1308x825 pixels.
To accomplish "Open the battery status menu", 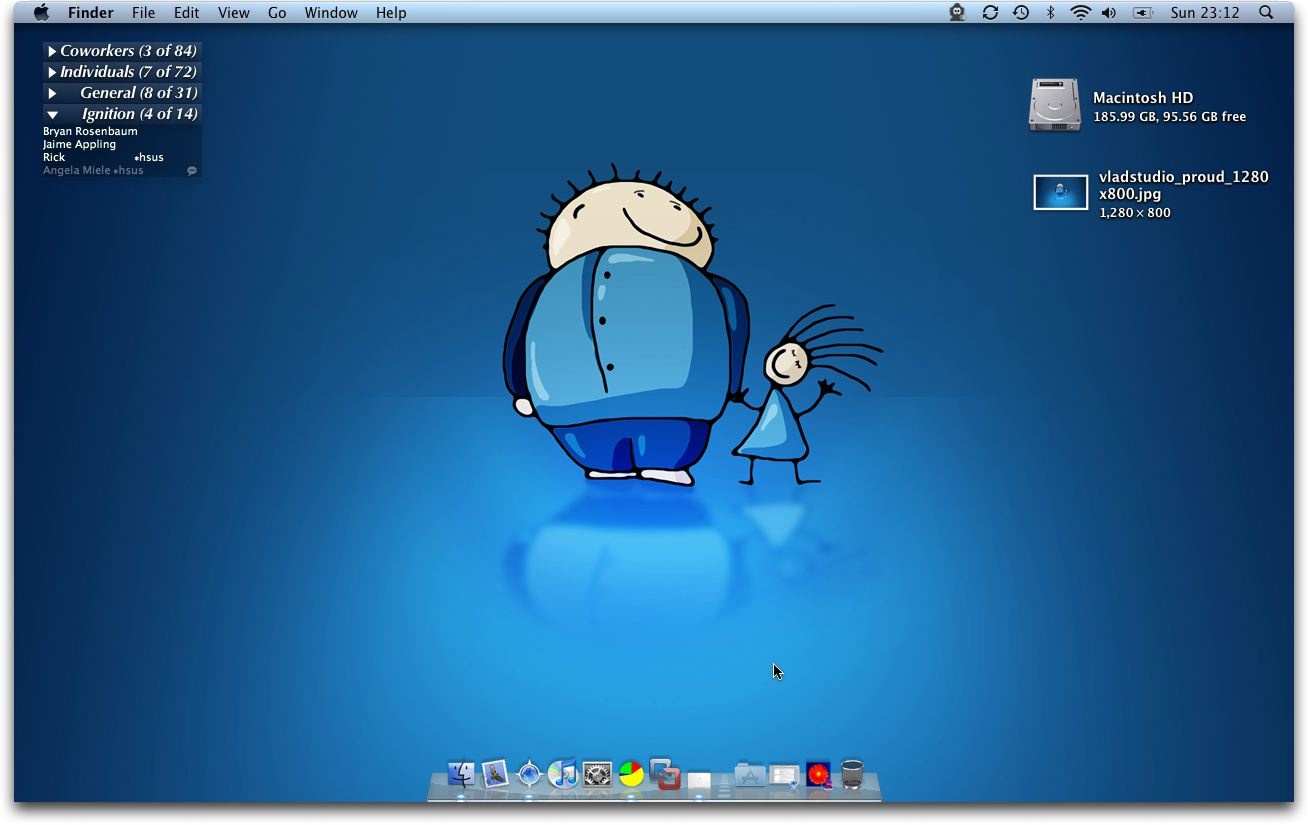I will tap(1143, 13).
